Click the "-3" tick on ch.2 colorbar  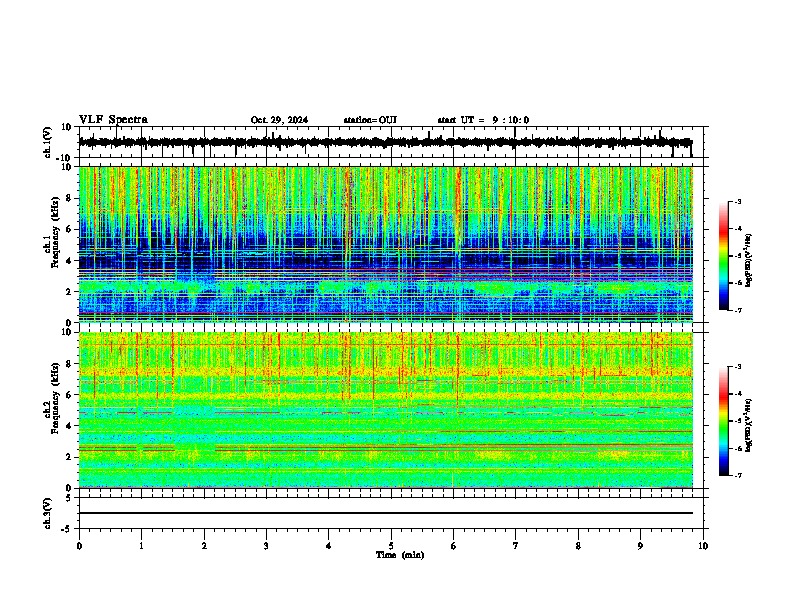click(737, 367)
